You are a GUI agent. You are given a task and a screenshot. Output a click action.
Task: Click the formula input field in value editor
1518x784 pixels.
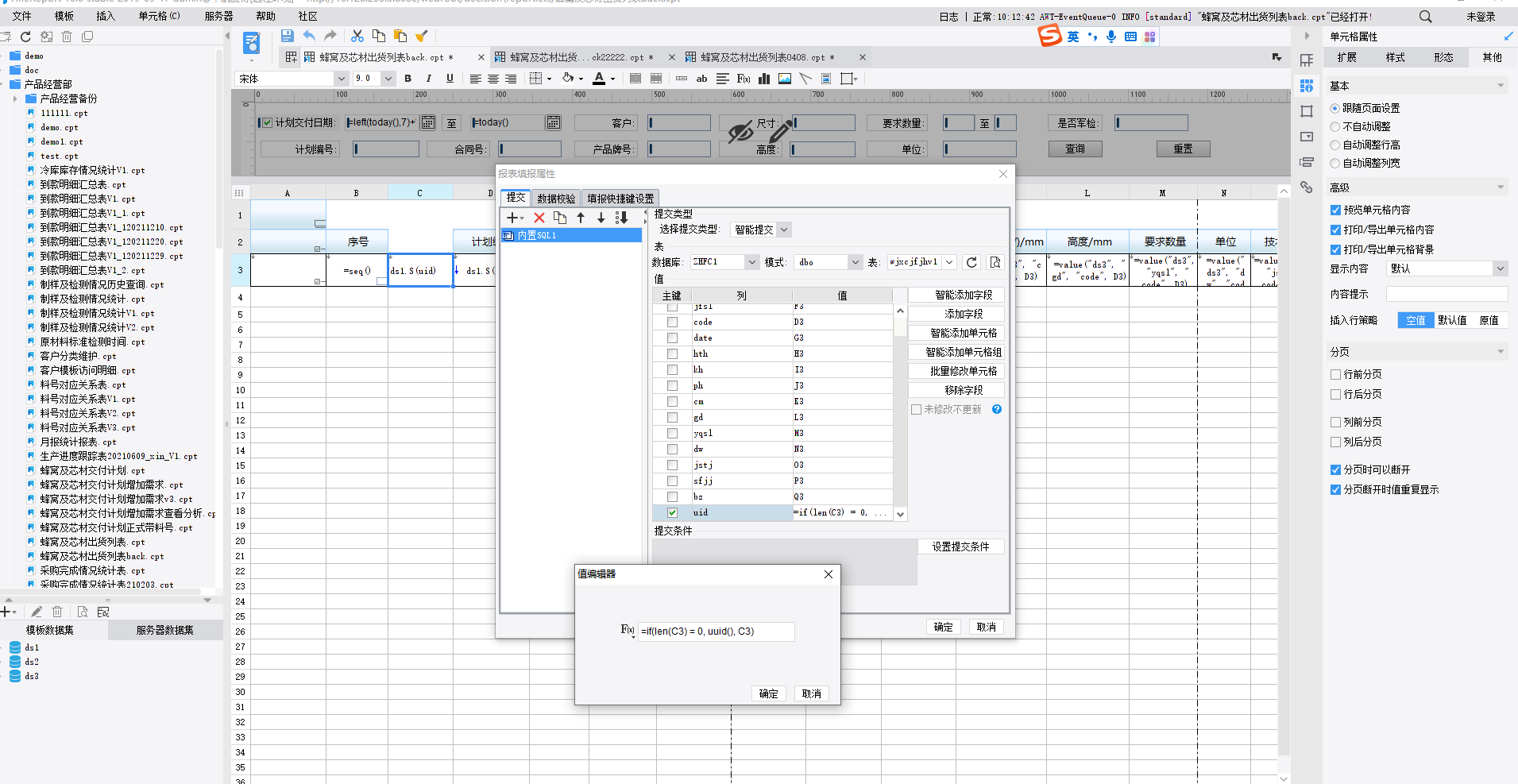716,631
